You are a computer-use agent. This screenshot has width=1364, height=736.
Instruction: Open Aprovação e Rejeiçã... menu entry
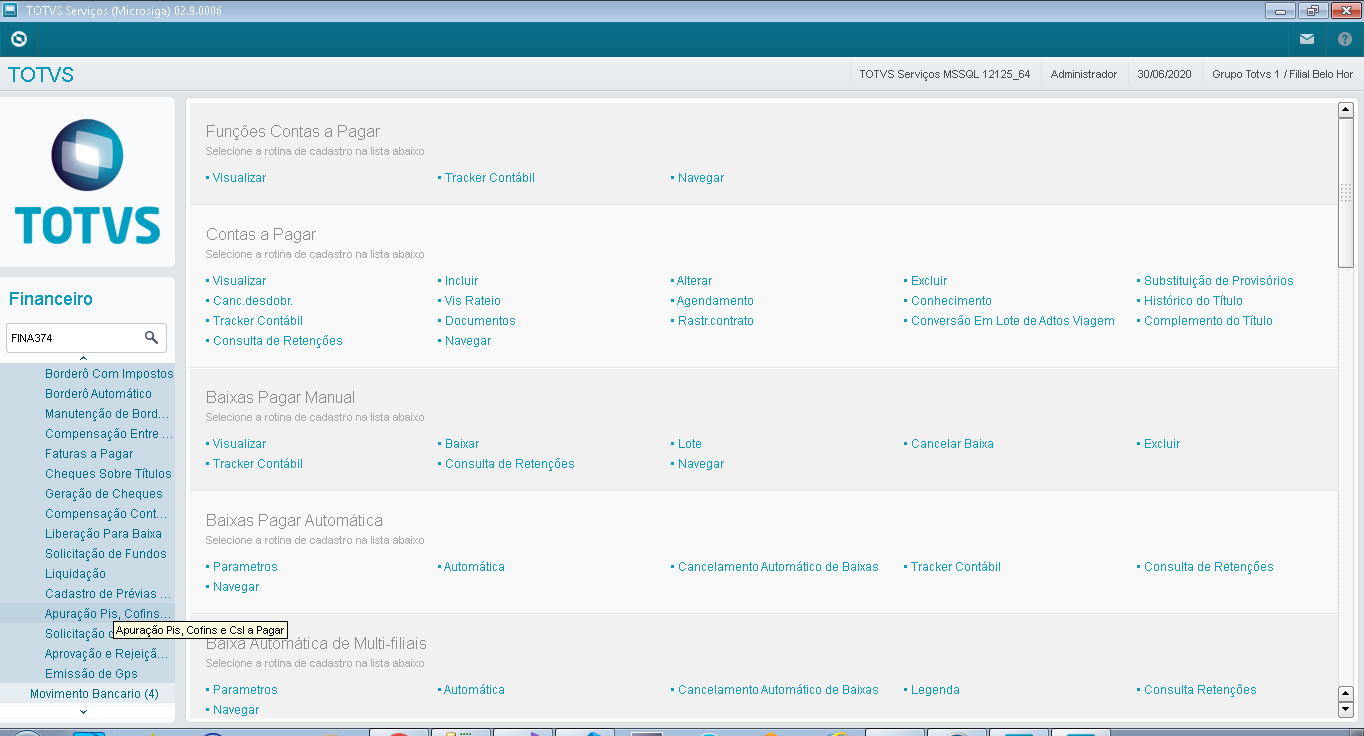[108, 654]
